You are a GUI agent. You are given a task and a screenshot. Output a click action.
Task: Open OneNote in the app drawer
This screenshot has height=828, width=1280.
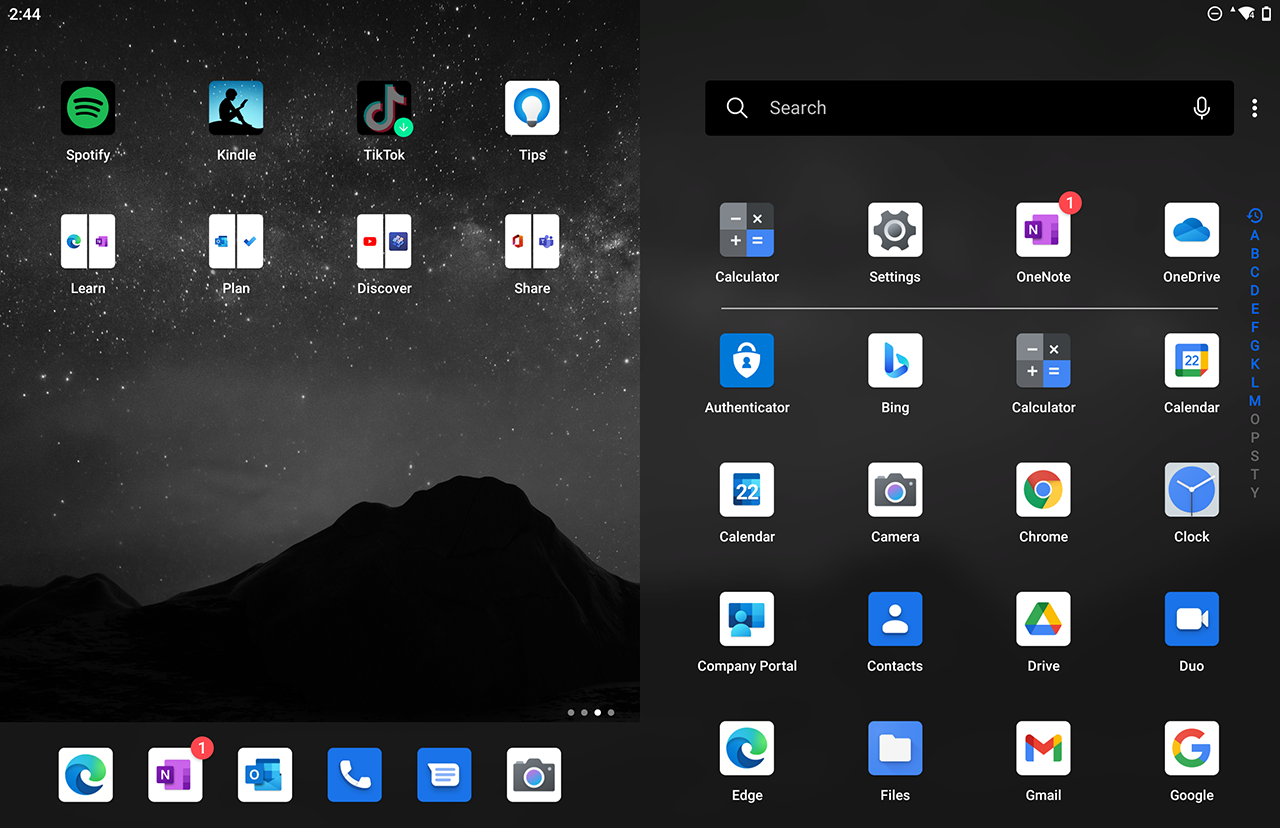1043,230
